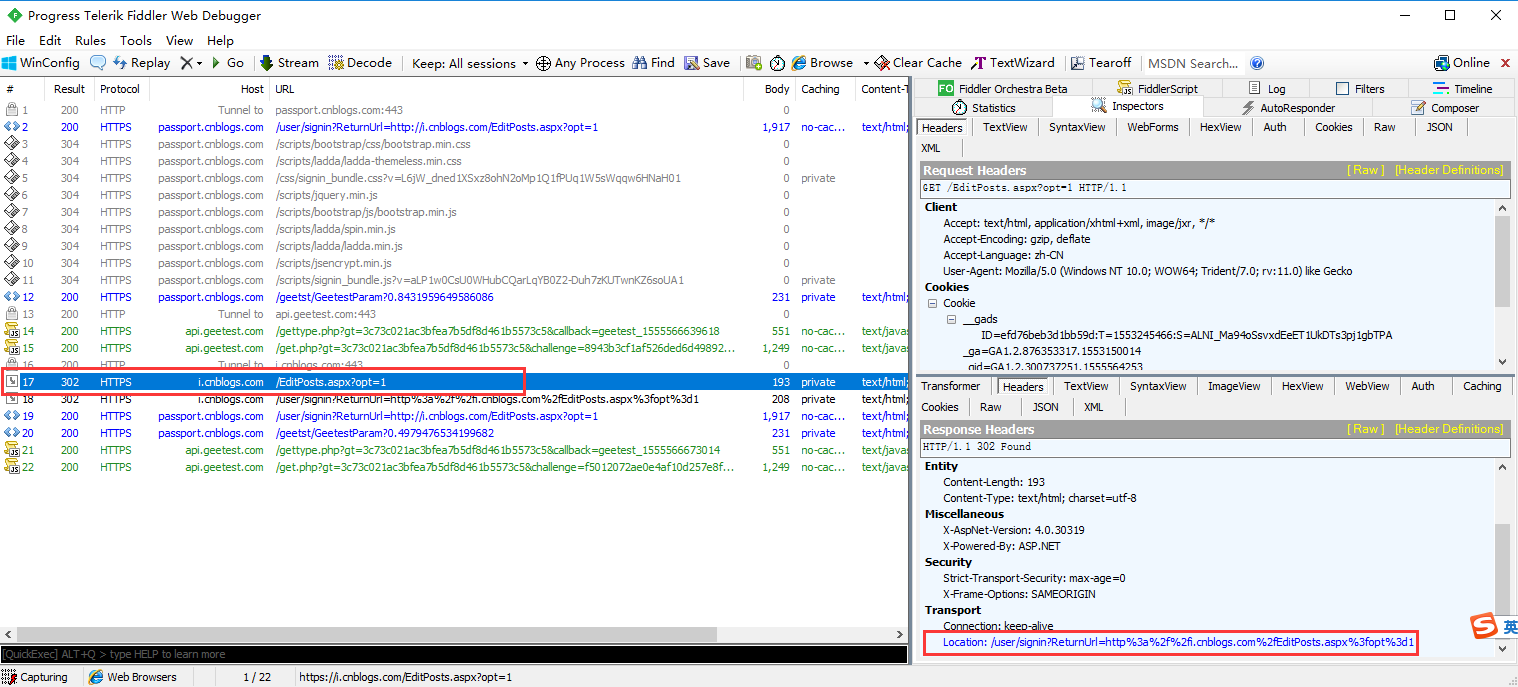Click Web Browsers process filter in status bar

pyautogui.click(x=133, y=677)
